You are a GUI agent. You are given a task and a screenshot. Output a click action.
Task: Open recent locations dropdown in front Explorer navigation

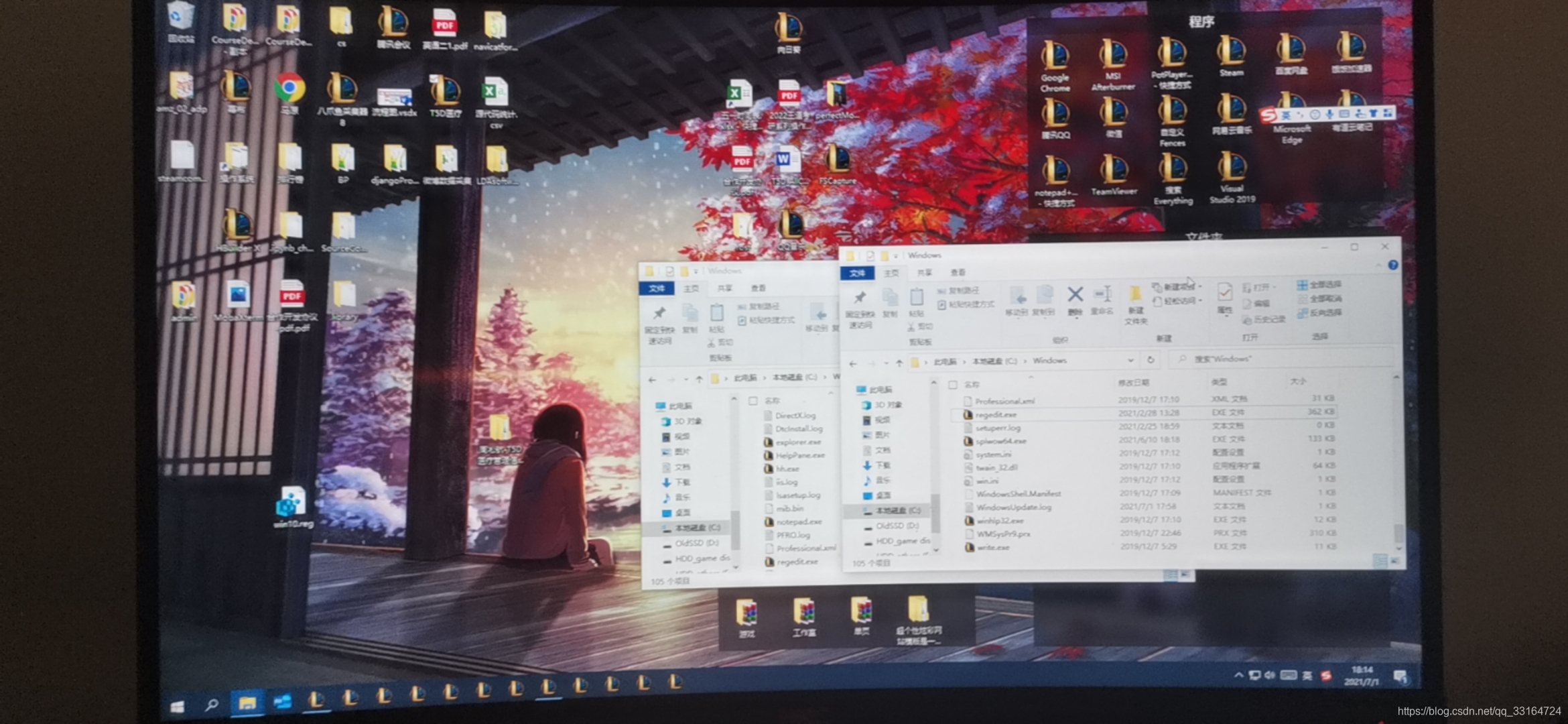click(x=886, y=363)
